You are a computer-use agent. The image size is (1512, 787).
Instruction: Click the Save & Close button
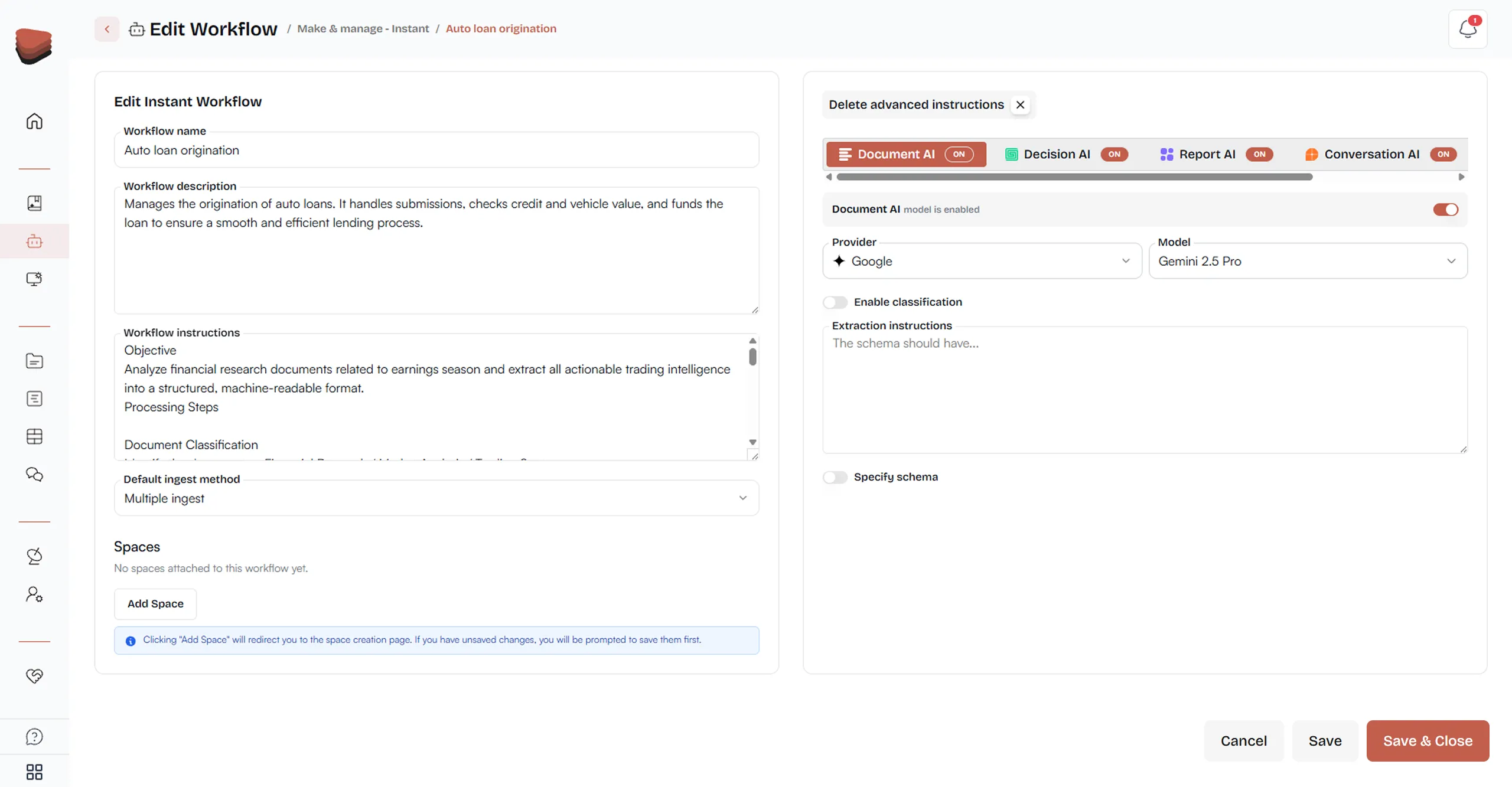point(1427,741)
